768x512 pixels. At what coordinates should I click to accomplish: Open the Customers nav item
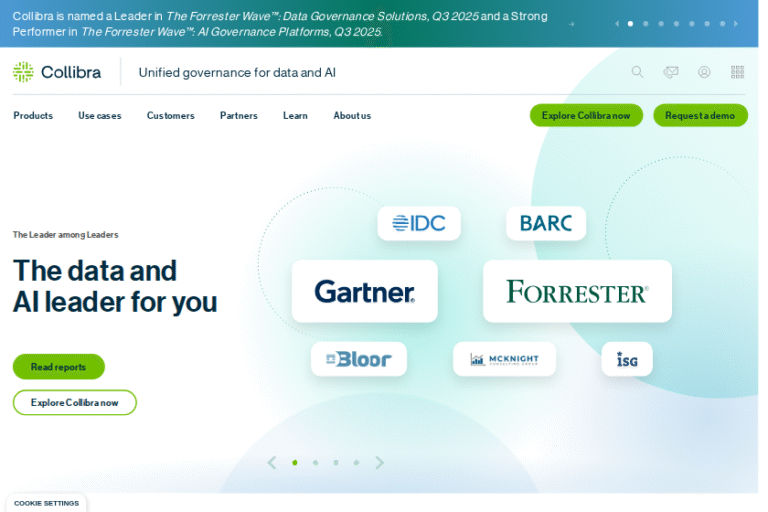coord(170,116)
